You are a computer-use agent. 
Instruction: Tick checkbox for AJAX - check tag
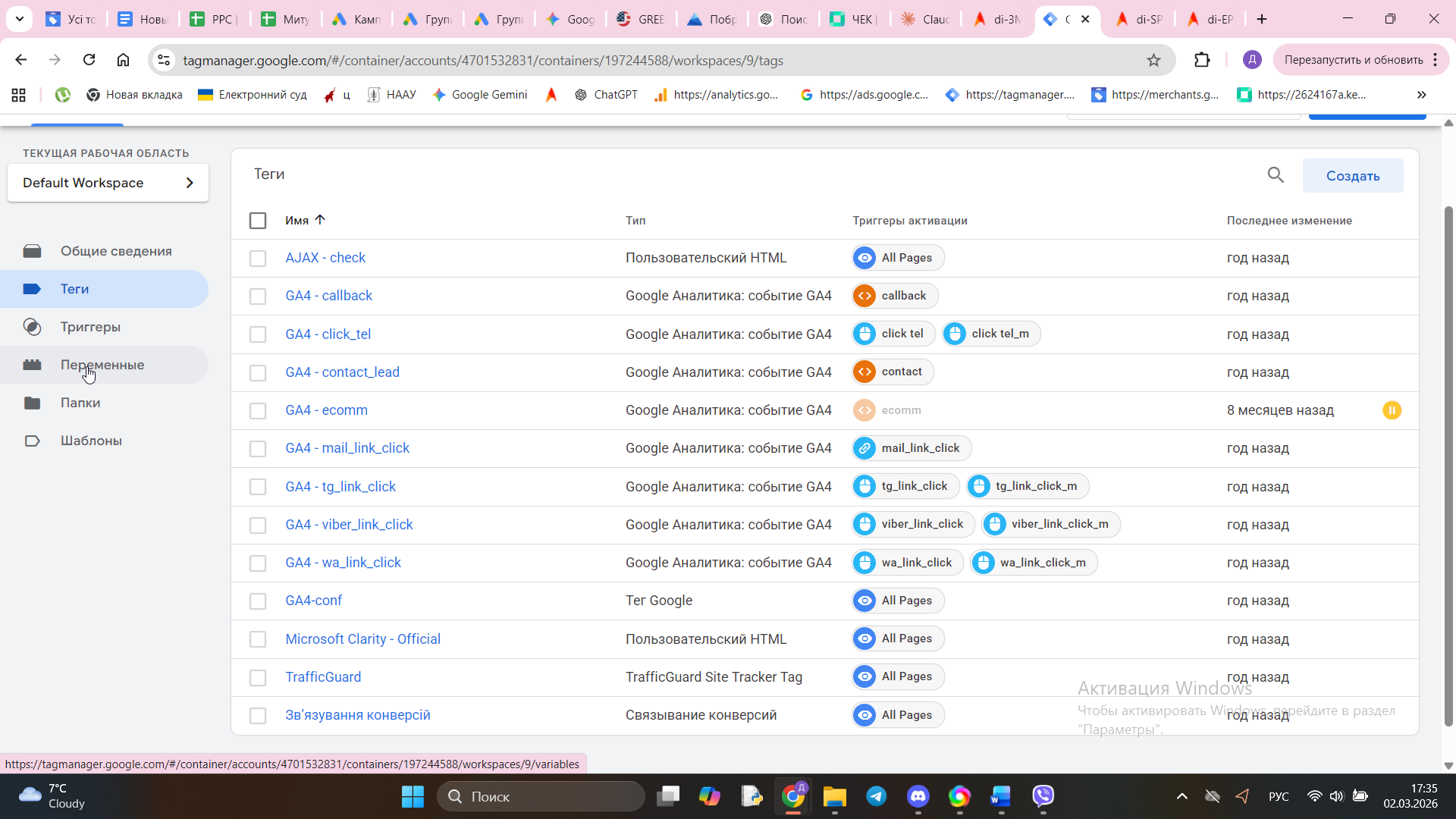tap(258, 259)
